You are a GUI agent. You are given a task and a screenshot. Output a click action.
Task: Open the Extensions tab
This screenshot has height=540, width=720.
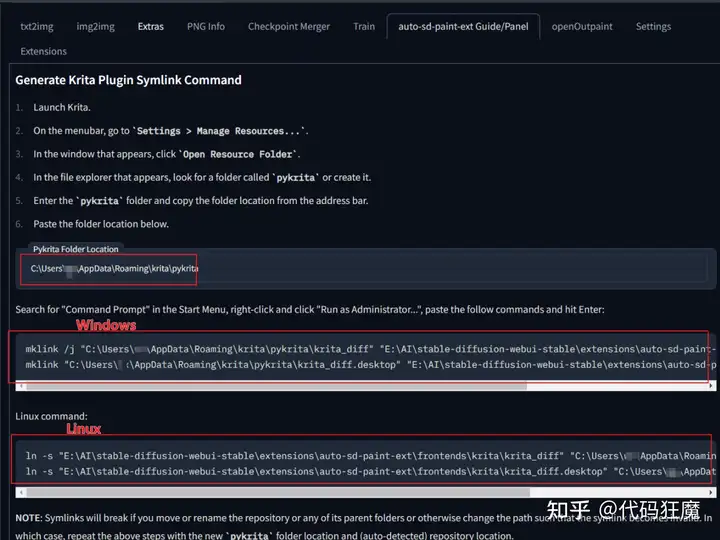coord(44,51)
